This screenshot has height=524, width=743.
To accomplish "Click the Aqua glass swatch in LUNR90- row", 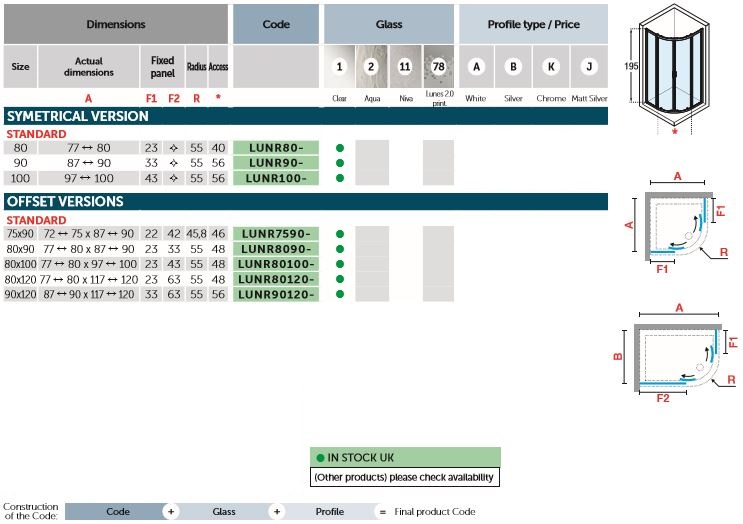I will (372, 163).
